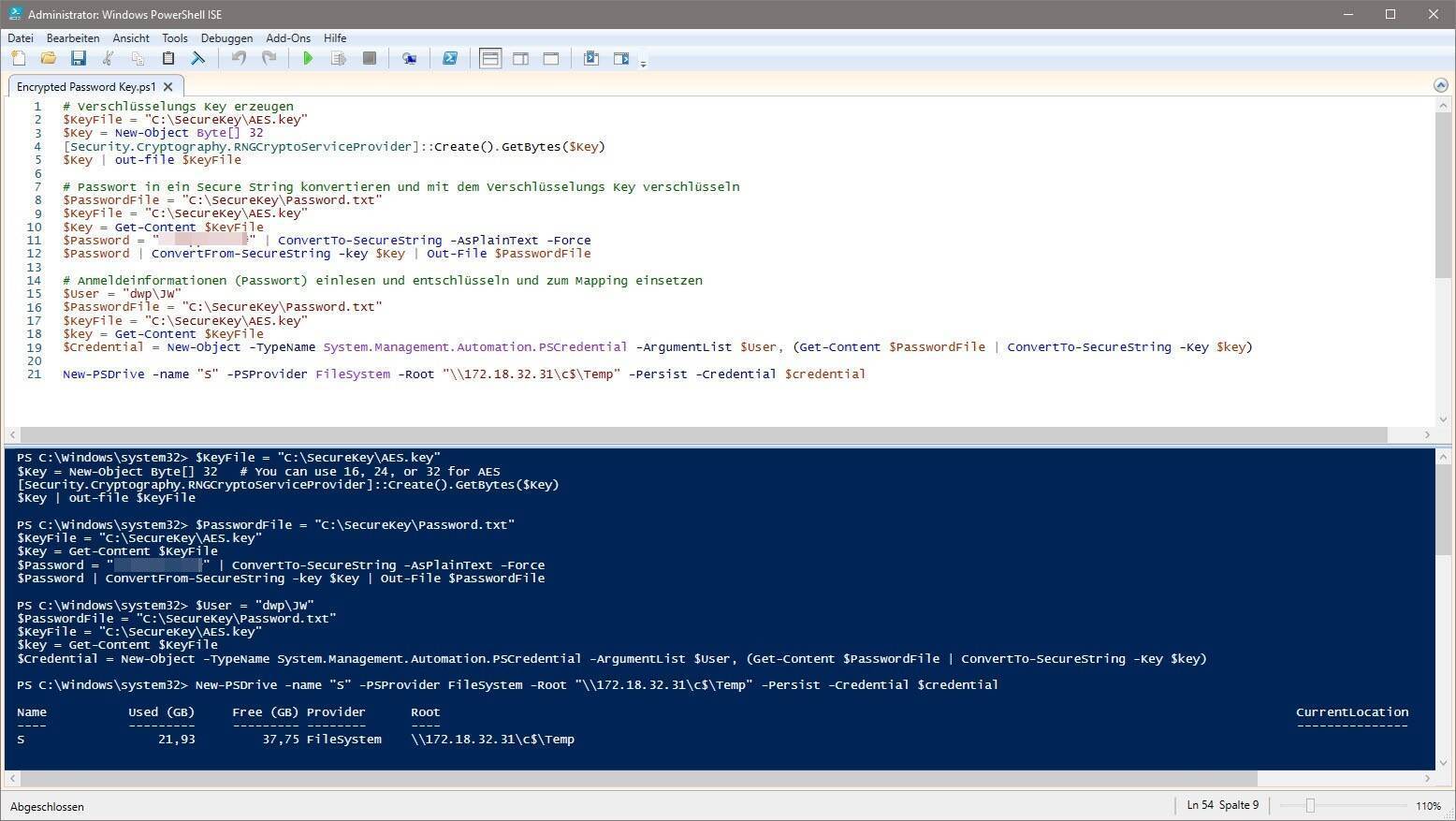This screenshot has height=821, width=1456.
Task: Collapse the script pane with the chevron
Action: tap(1441, 85)
